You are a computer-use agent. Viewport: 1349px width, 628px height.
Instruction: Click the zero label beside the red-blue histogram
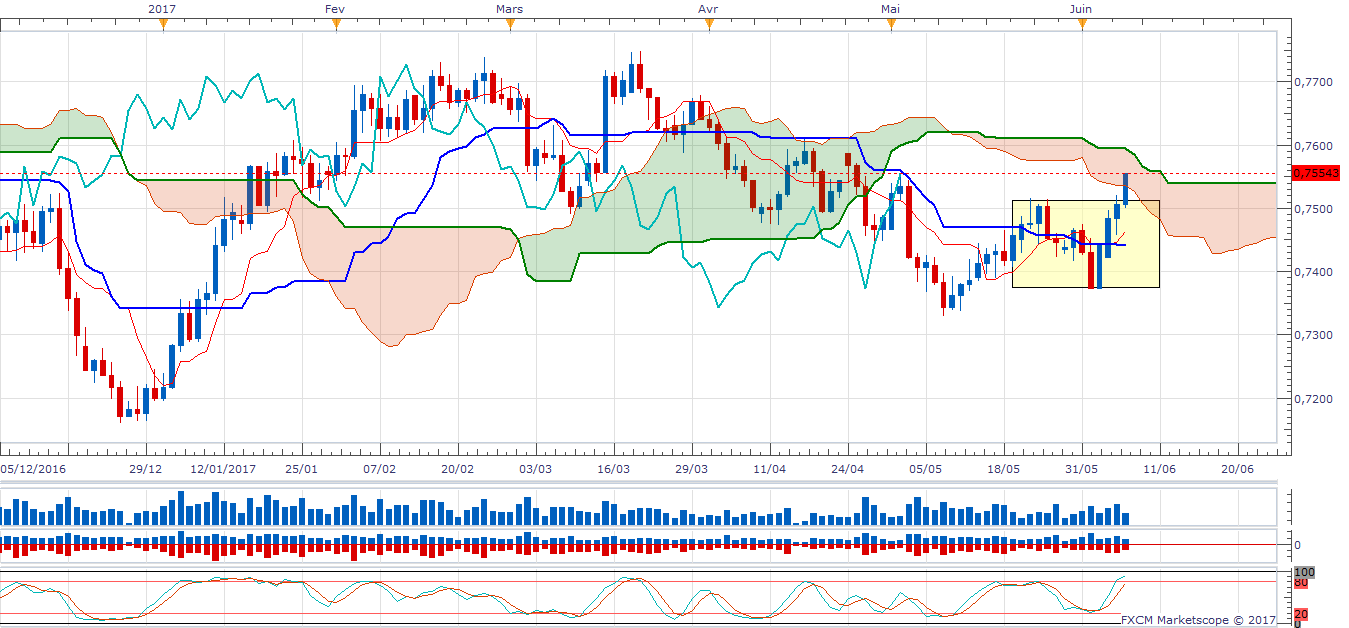coord(1298,545)
